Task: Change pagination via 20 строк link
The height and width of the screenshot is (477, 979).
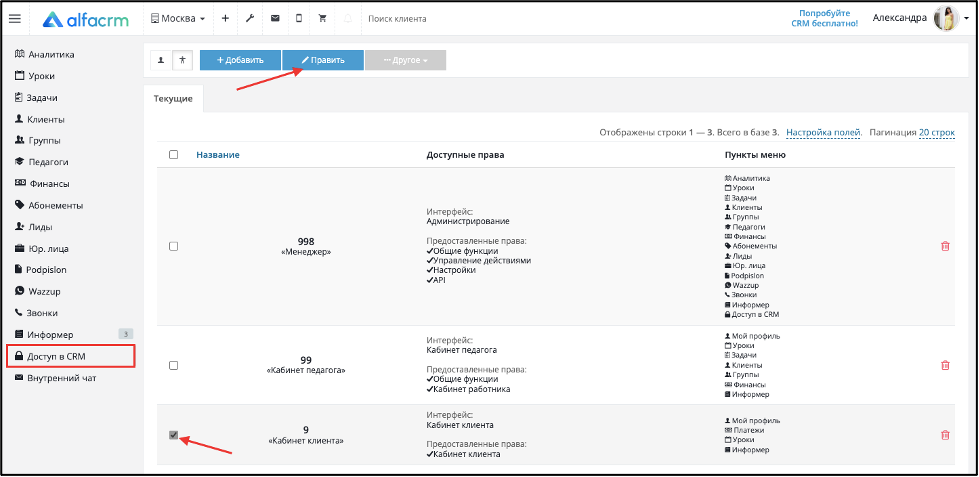Action: (x=937, y=132)
